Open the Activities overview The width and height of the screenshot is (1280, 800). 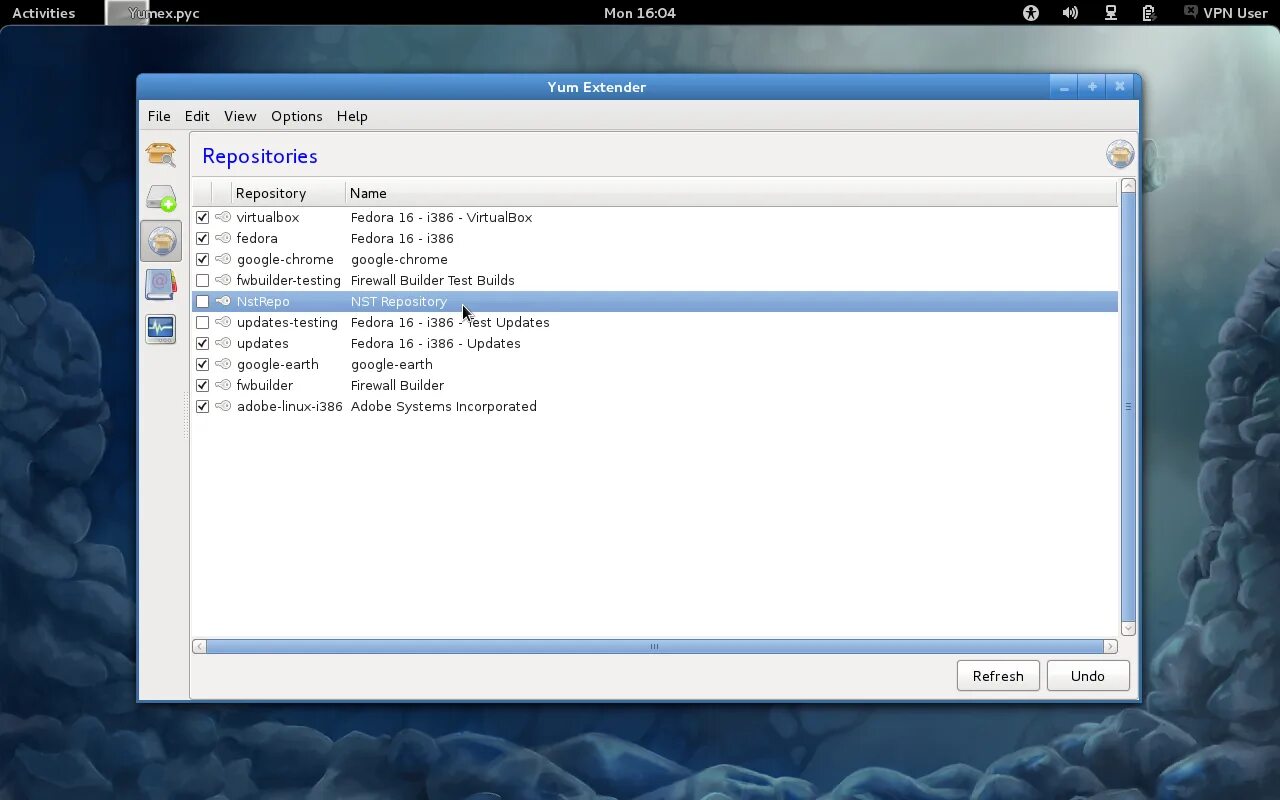coord(44,13)
